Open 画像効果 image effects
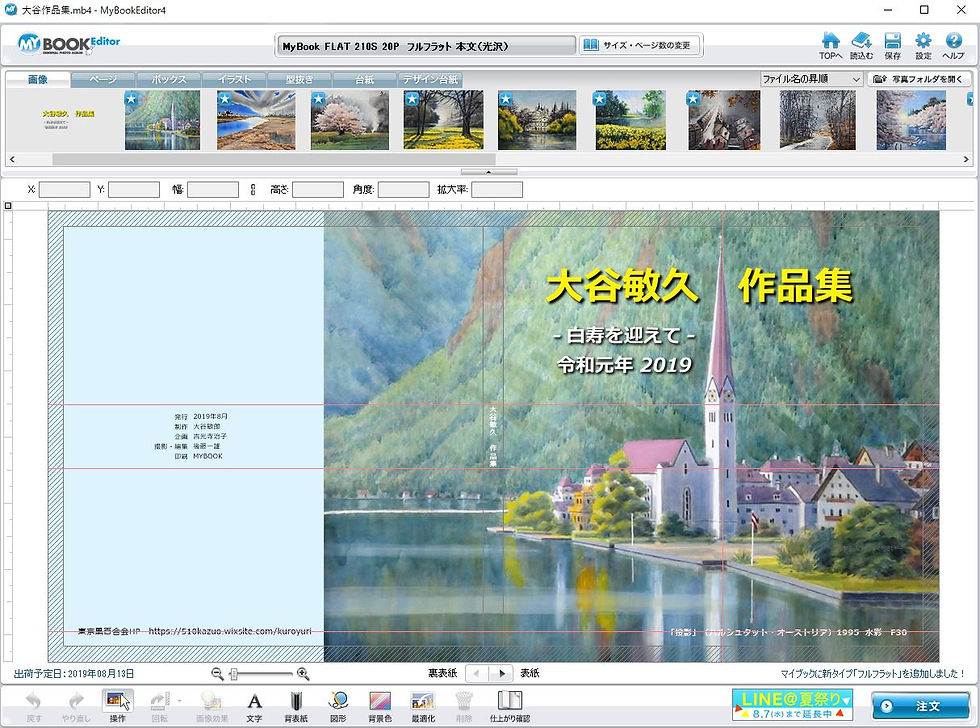The width and height of the screenshot is (980, 728). tap(212, 706)
